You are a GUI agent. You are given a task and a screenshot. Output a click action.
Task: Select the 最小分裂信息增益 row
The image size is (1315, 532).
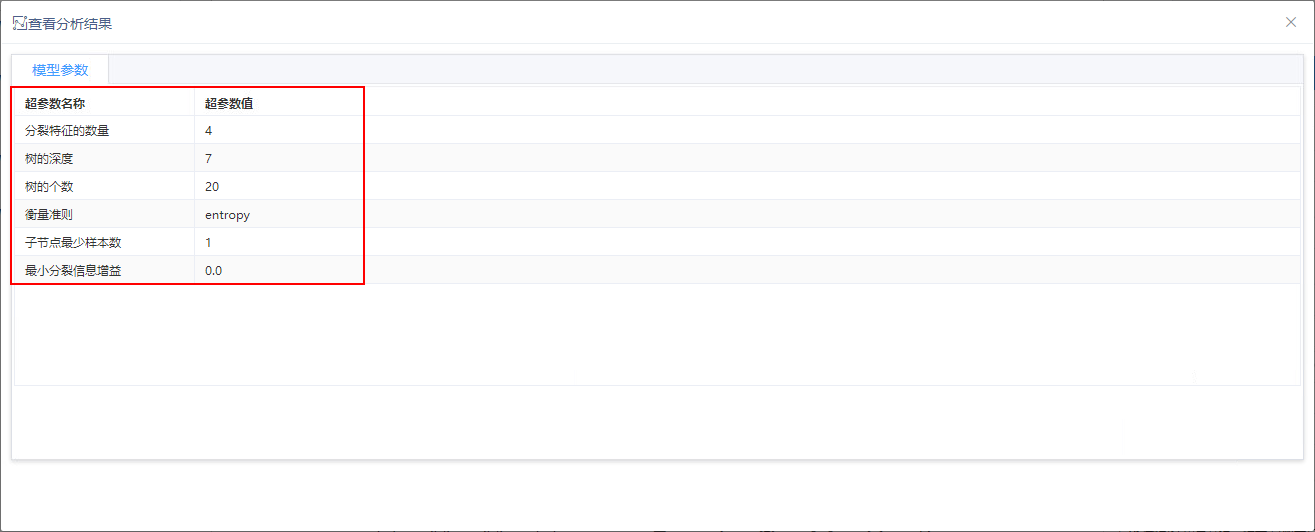pos(657,270)
